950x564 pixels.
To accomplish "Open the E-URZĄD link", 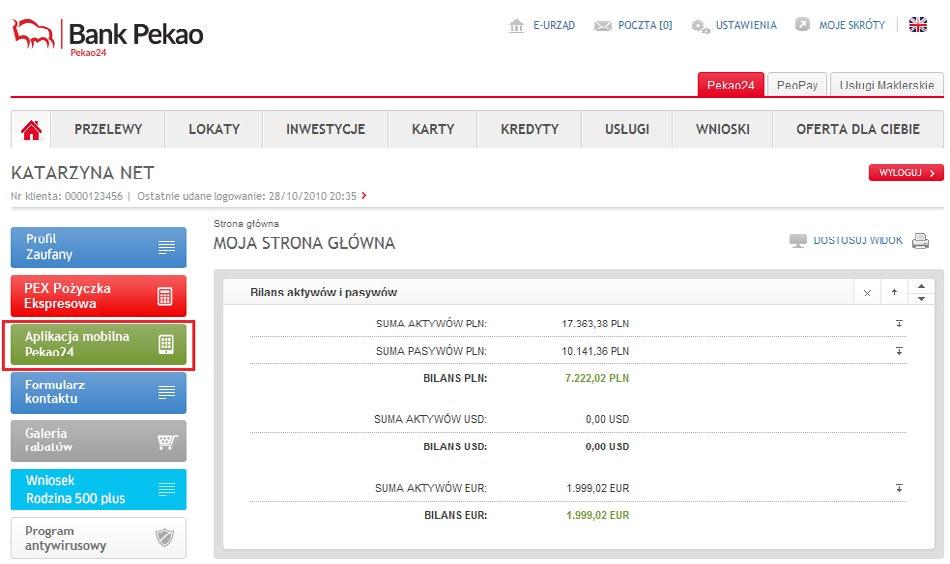I will [x=554, y=25].
